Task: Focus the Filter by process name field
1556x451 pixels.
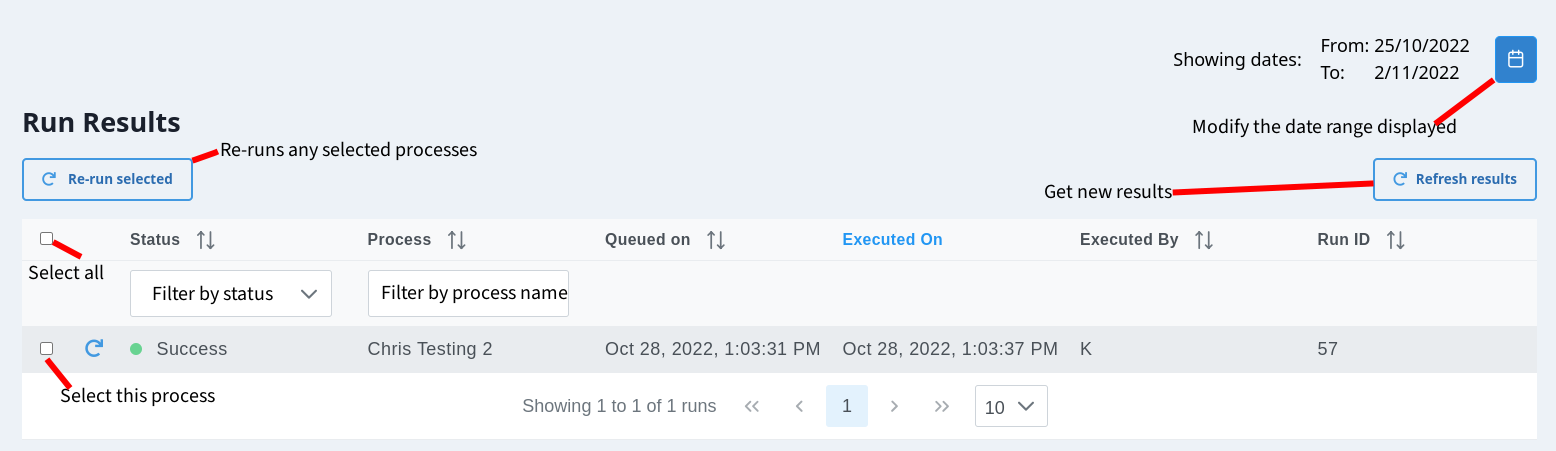Action: click(468, 294)
